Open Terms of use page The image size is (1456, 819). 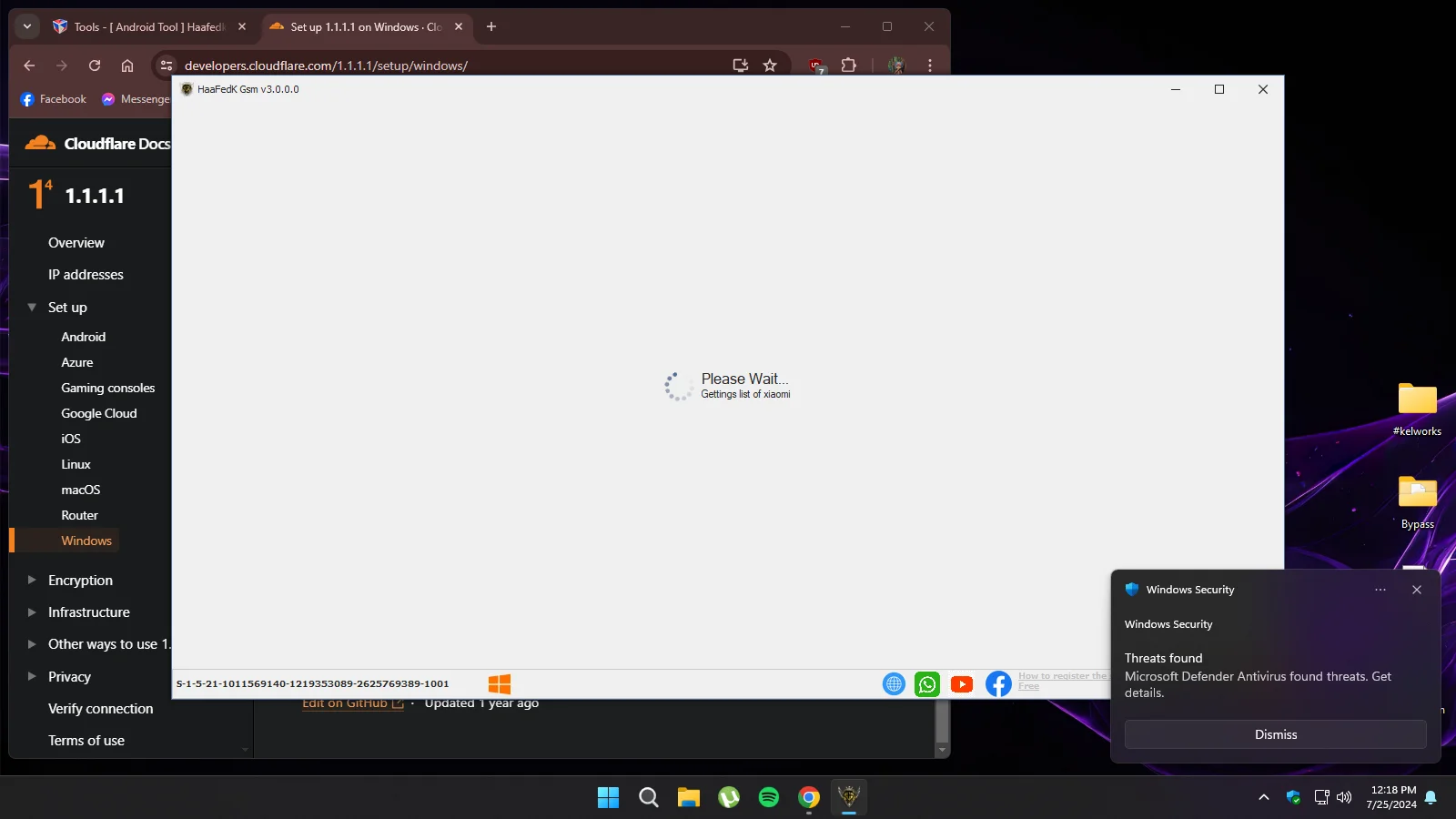86,741
